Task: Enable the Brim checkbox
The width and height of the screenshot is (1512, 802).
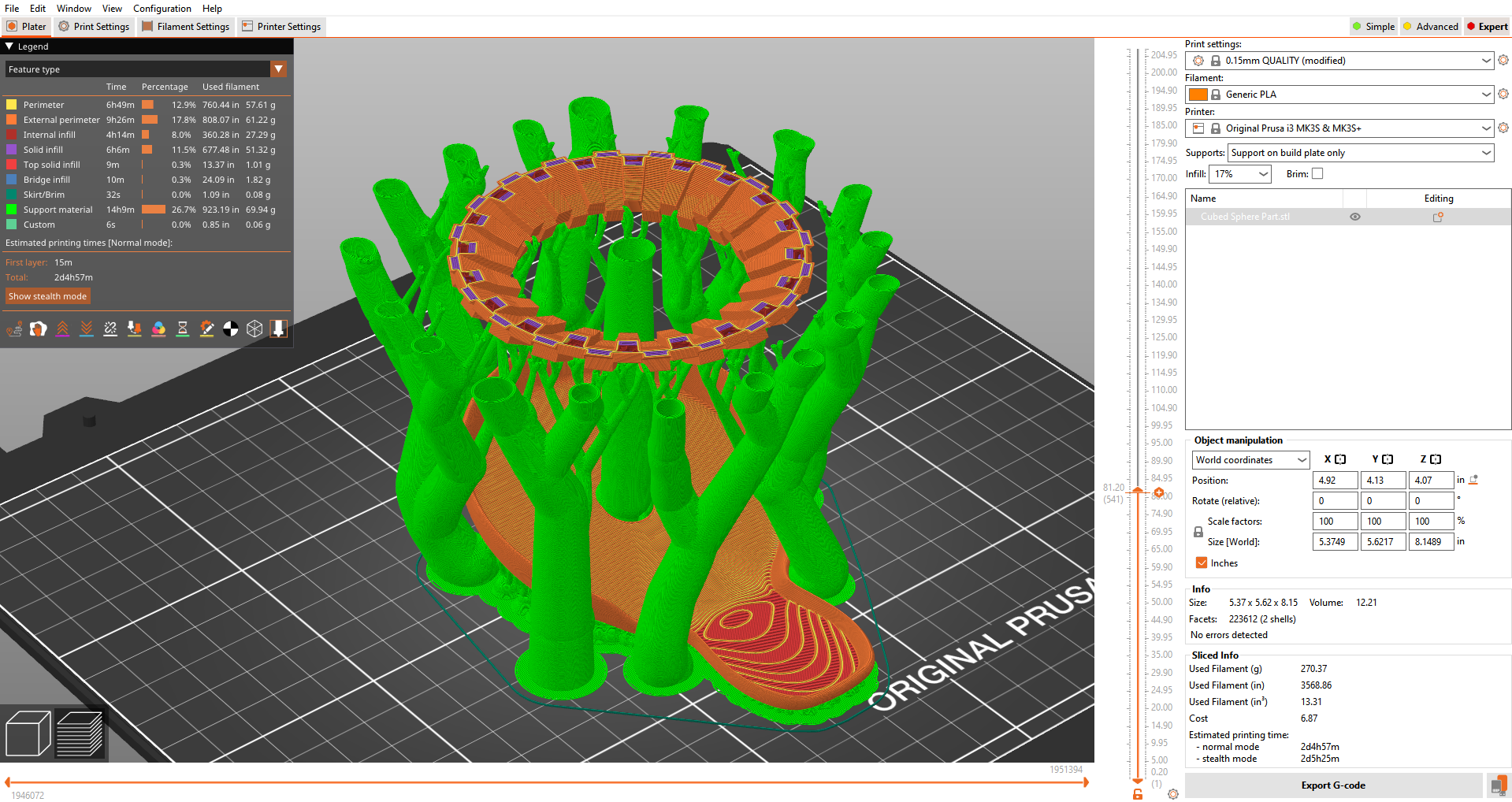Action: pyautogui.click(x=1318, y=173)
